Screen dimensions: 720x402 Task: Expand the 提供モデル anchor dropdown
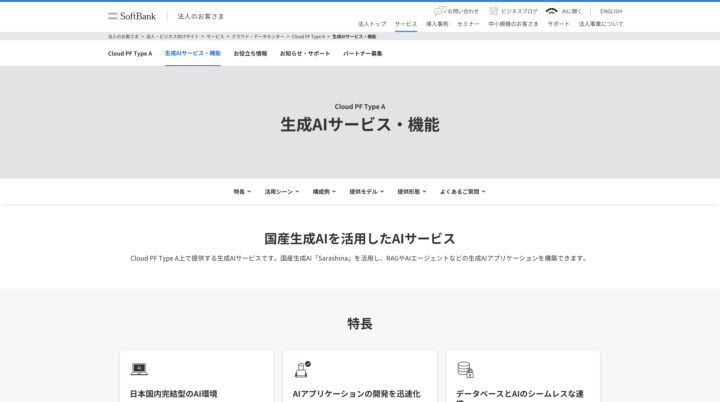point(367,192)
